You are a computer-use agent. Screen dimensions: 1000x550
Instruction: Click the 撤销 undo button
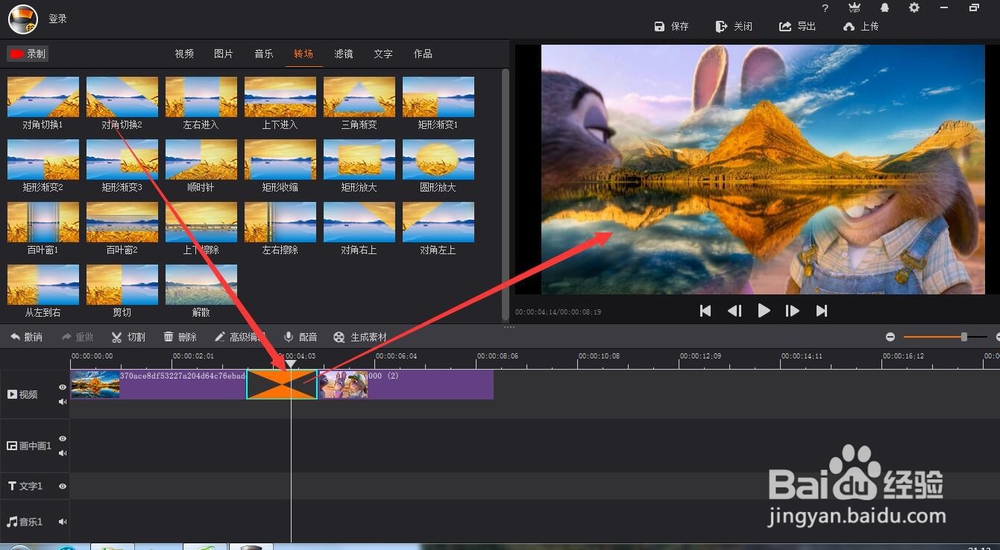[x=26, y=337]
